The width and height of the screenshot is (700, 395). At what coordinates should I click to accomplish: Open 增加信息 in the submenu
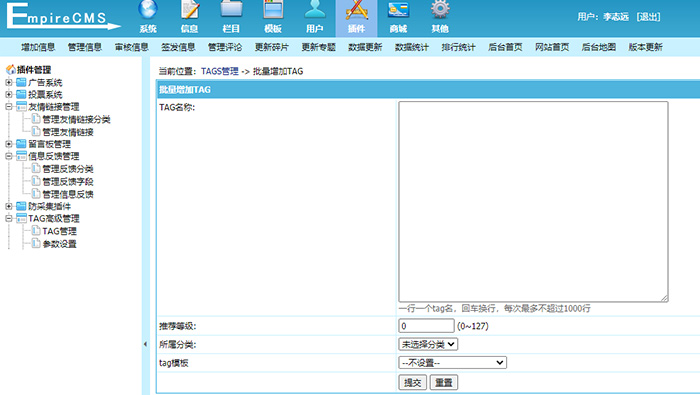(38, 47)
